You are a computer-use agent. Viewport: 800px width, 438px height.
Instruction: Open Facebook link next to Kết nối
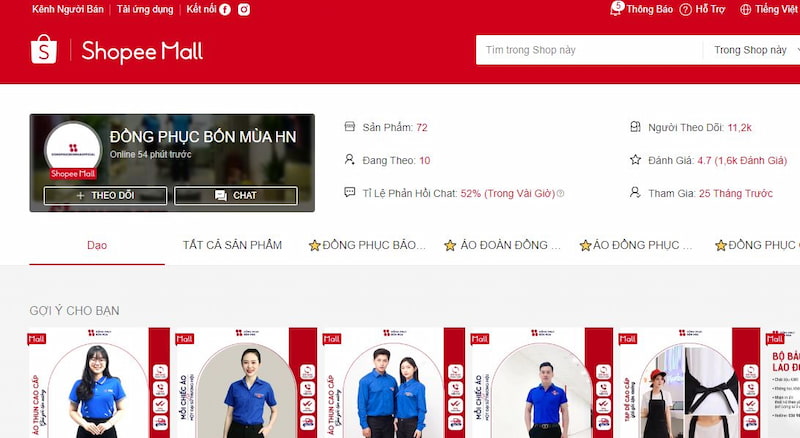[224, 10]
